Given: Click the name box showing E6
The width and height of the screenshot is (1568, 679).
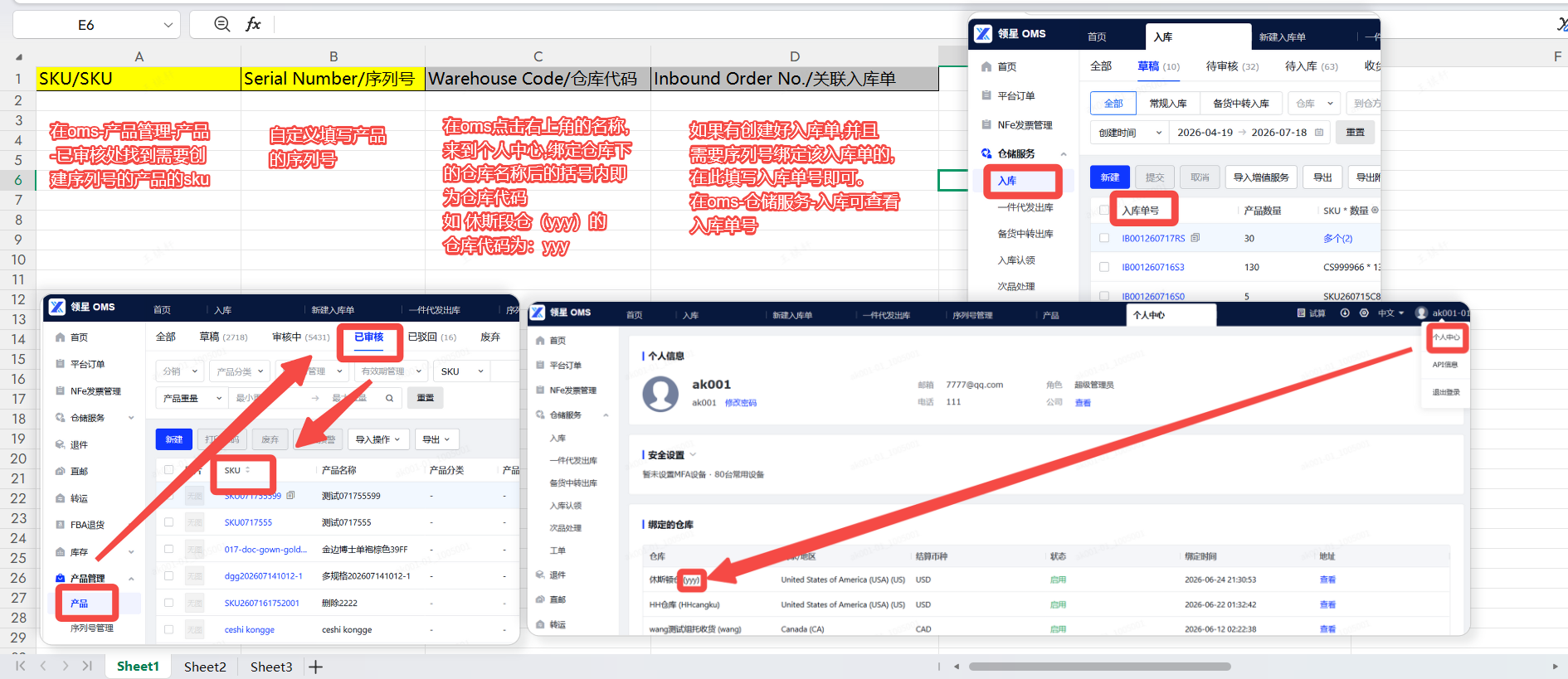Looking at the screenshot, I should (85, 25).
